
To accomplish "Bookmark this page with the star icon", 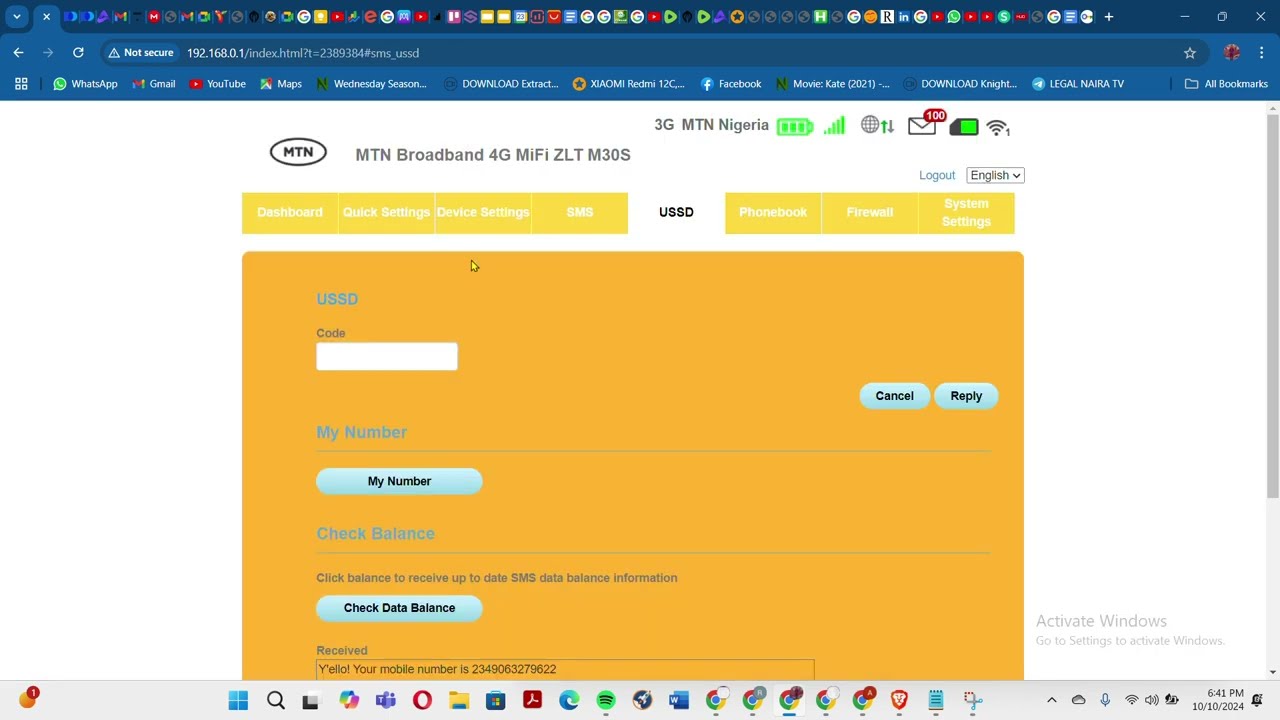I will pyautogui.click(x=1190, y=53).
